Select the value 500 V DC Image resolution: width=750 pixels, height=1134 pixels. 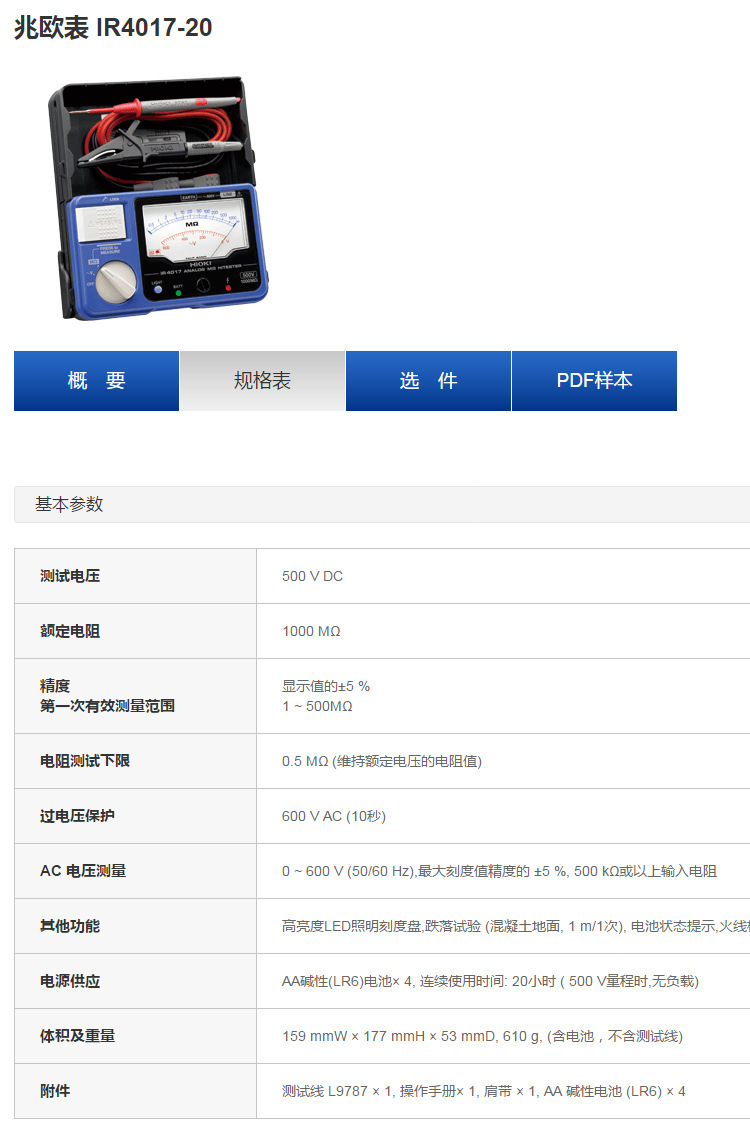click(312, 576)
